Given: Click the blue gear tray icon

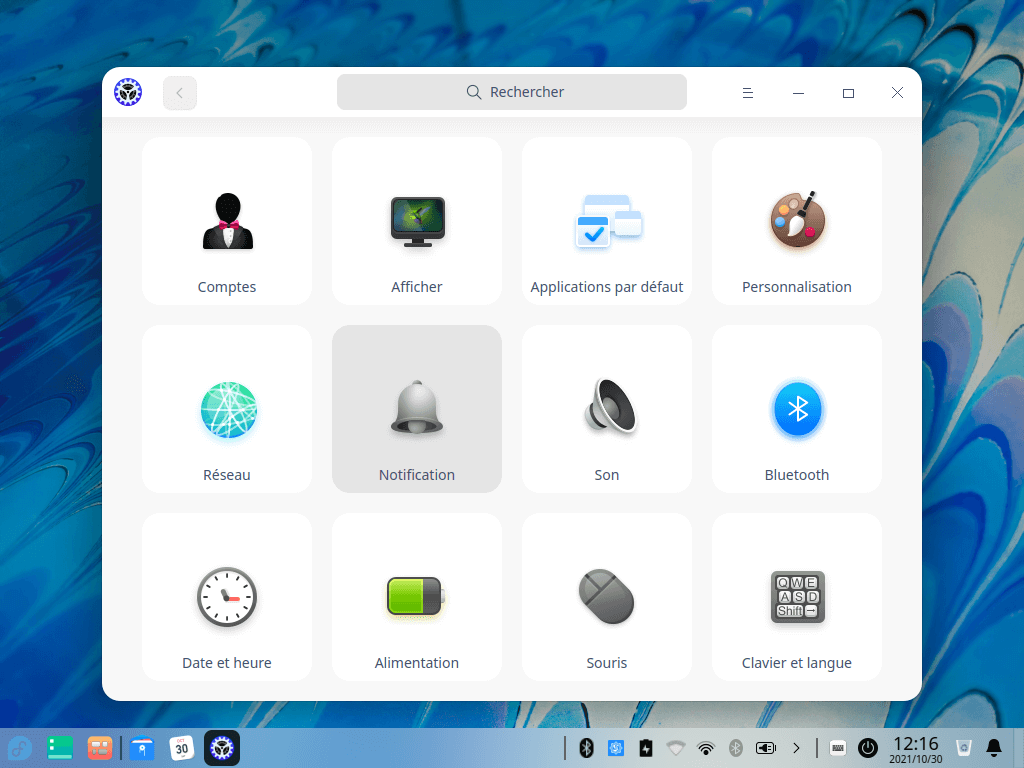Looking at the screenshot, I should [x=616, y=748].
